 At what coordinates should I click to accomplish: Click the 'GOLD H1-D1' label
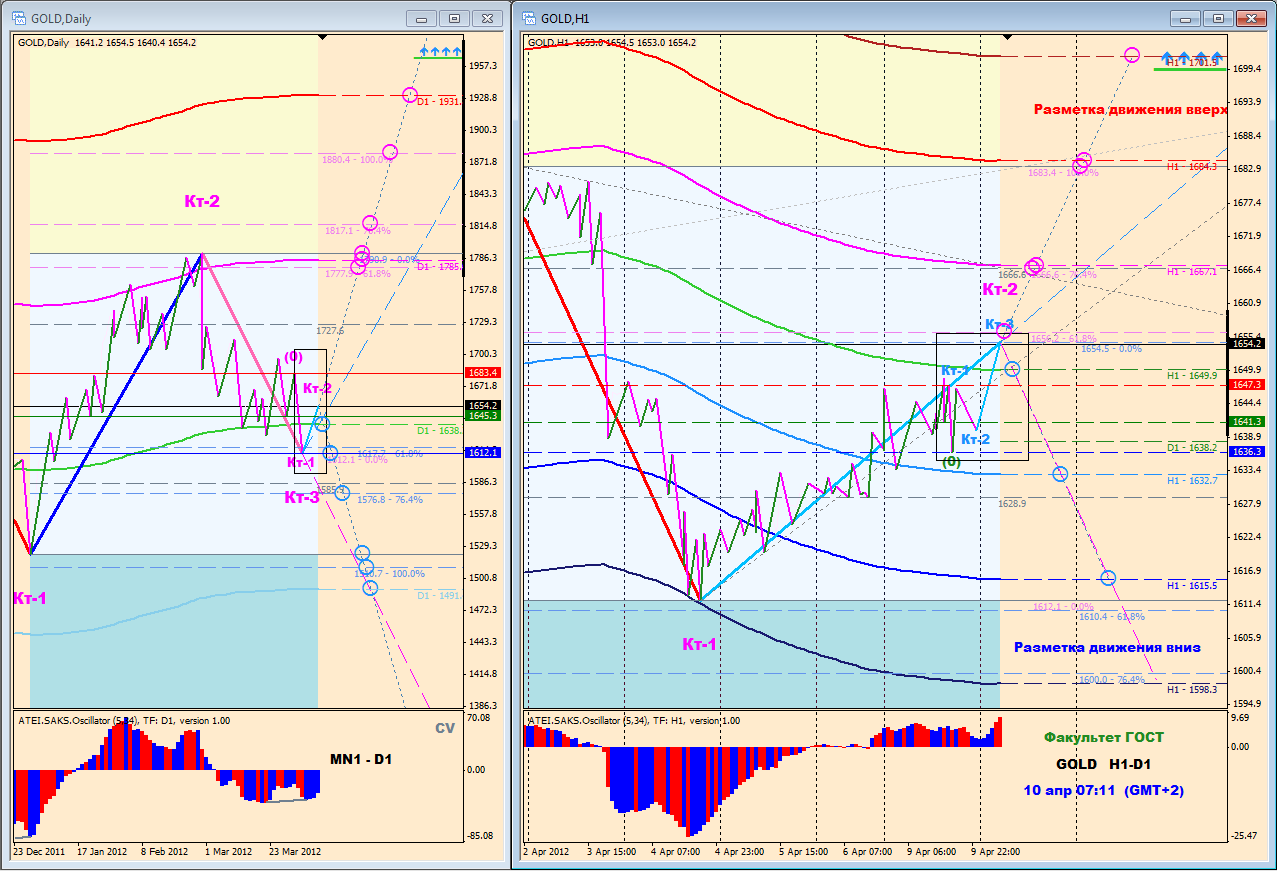click(1103, 764)
